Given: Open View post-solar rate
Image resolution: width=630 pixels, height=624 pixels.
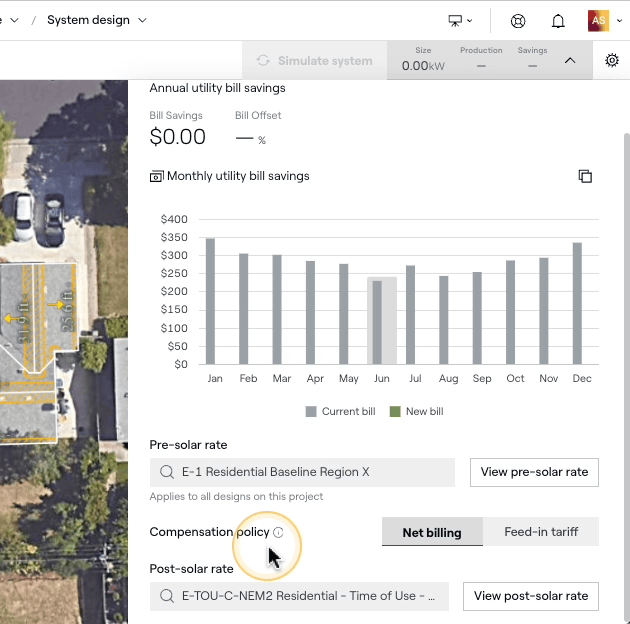Looking at the screenshot, I should pyautogui.click(x=531, y=596).
